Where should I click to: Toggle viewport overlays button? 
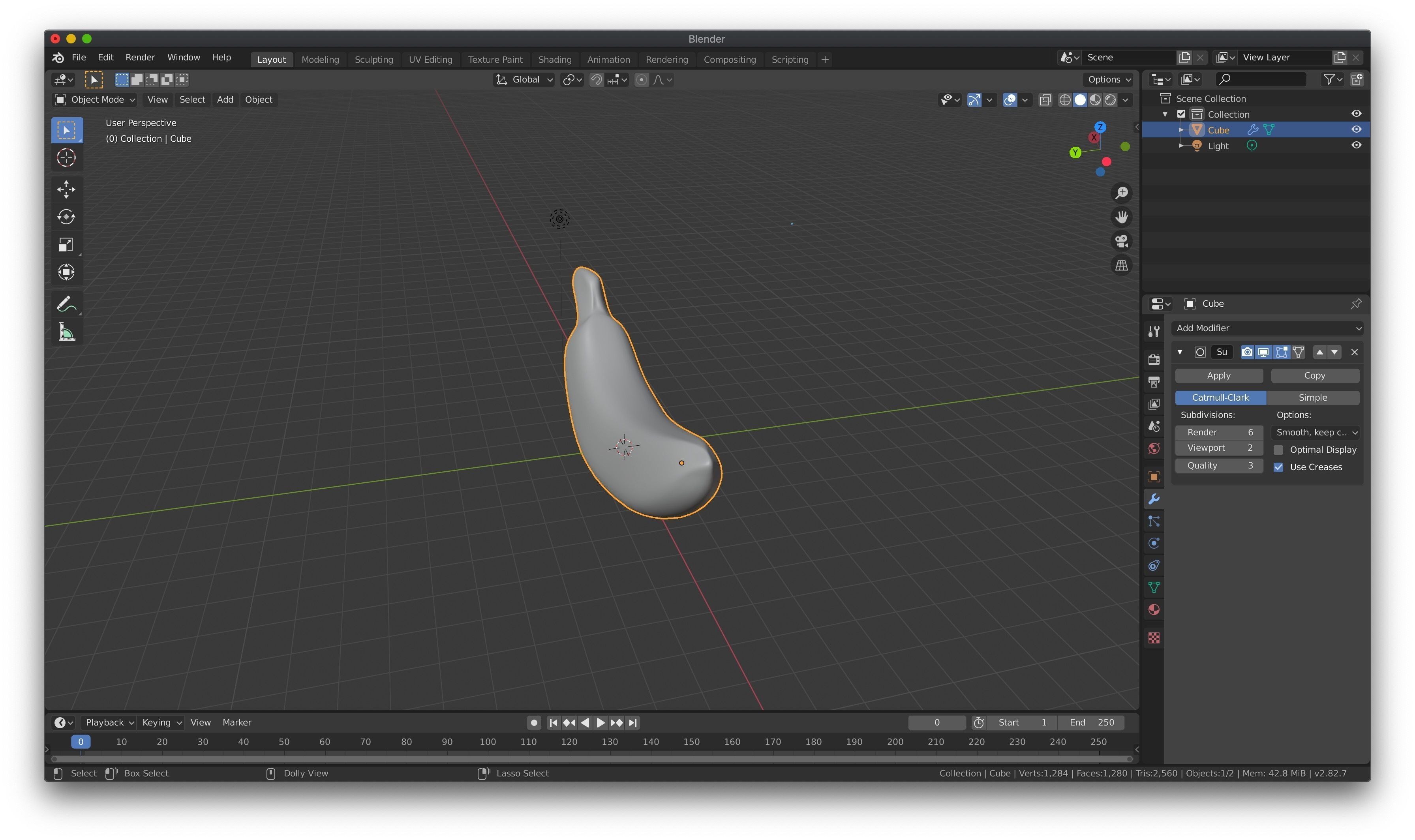click(x=1010, y=100)
